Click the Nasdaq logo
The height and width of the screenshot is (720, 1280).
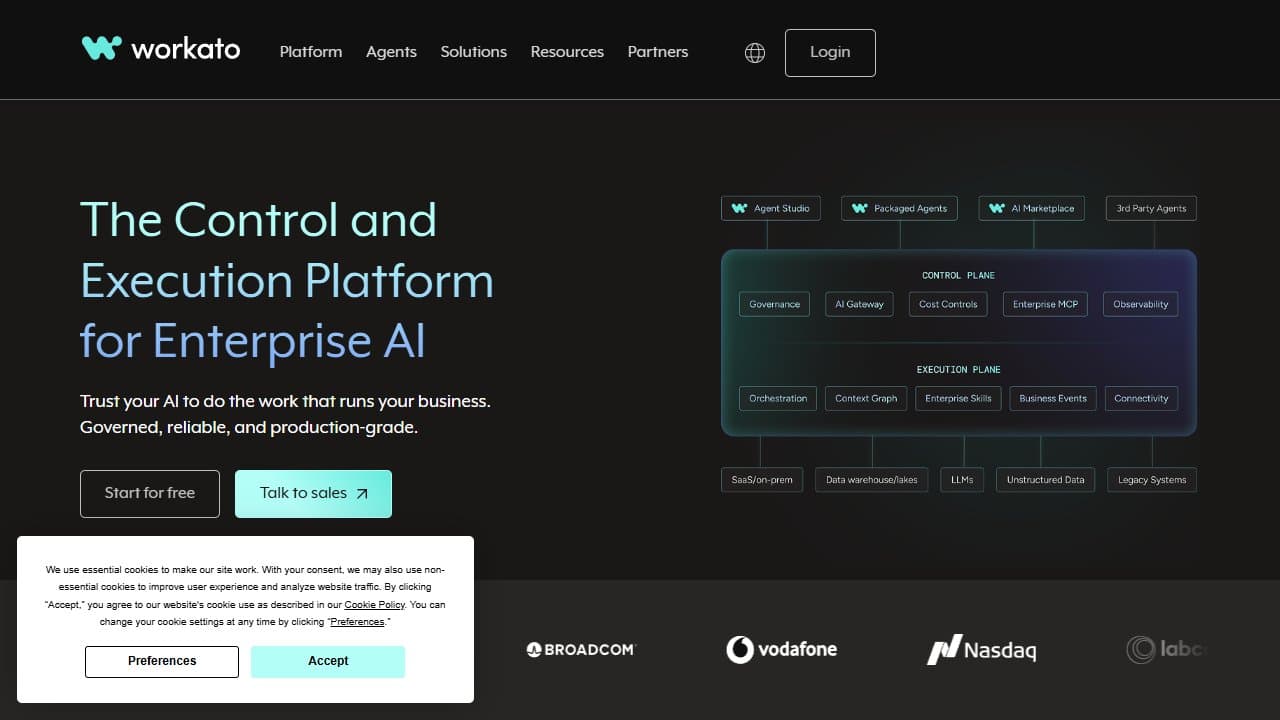[982, 650]
